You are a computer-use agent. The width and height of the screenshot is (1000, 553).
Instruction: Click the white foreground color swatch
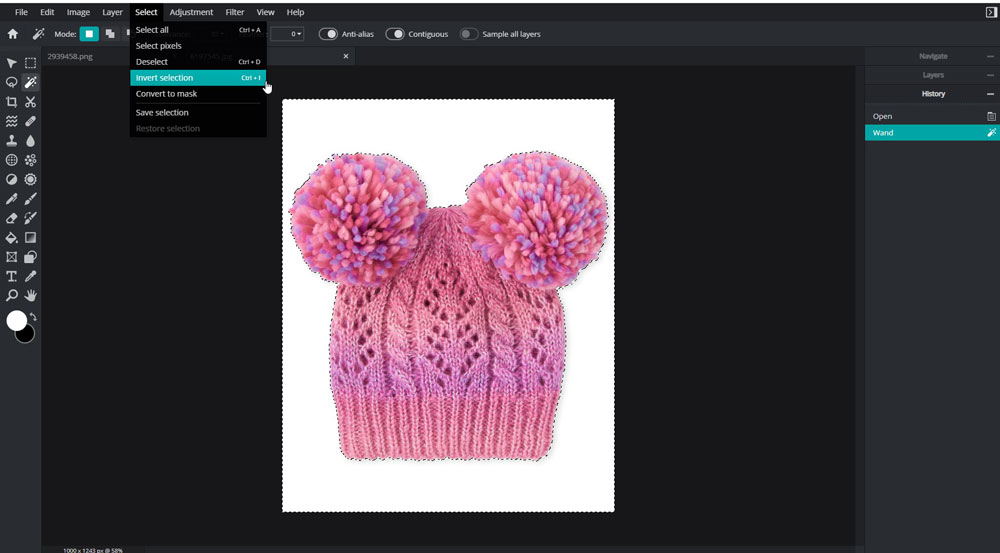pyautogui.click(x=17, y=320)
